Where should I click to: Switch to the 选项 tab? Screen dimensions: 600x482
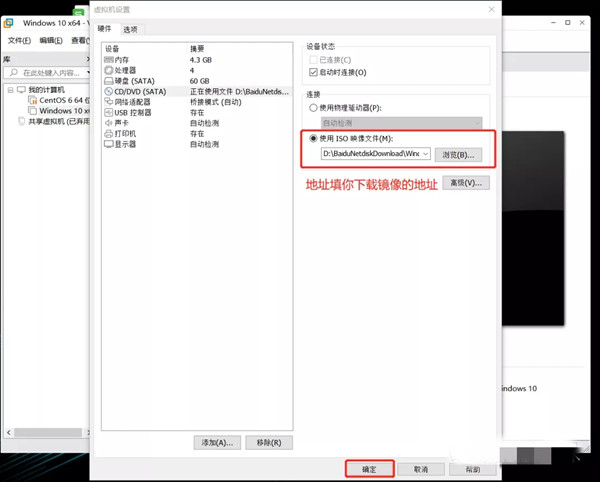131,30
